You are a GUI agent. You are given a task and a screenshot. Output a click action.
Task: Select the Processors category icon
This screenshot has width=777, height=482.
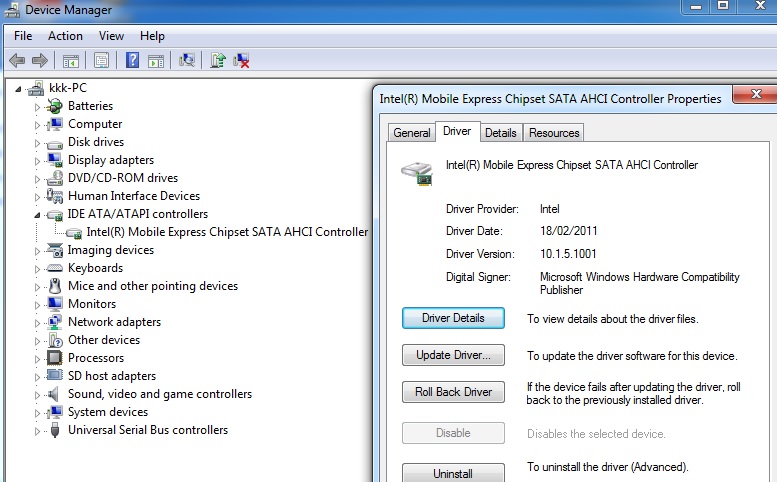[x=54, y=358]
